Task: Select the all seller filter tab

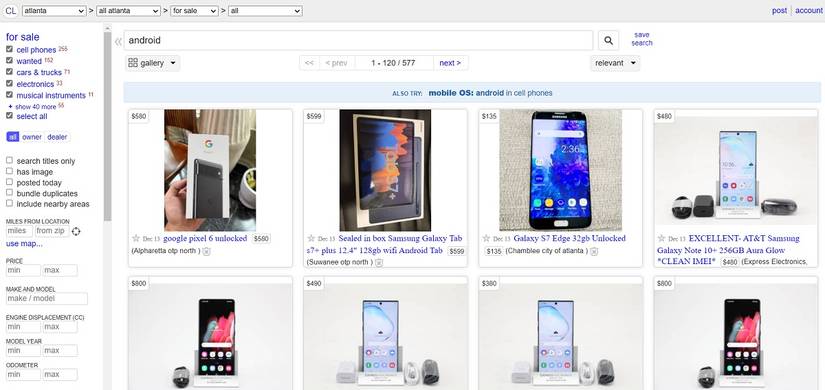Action: tap(13, 137)
